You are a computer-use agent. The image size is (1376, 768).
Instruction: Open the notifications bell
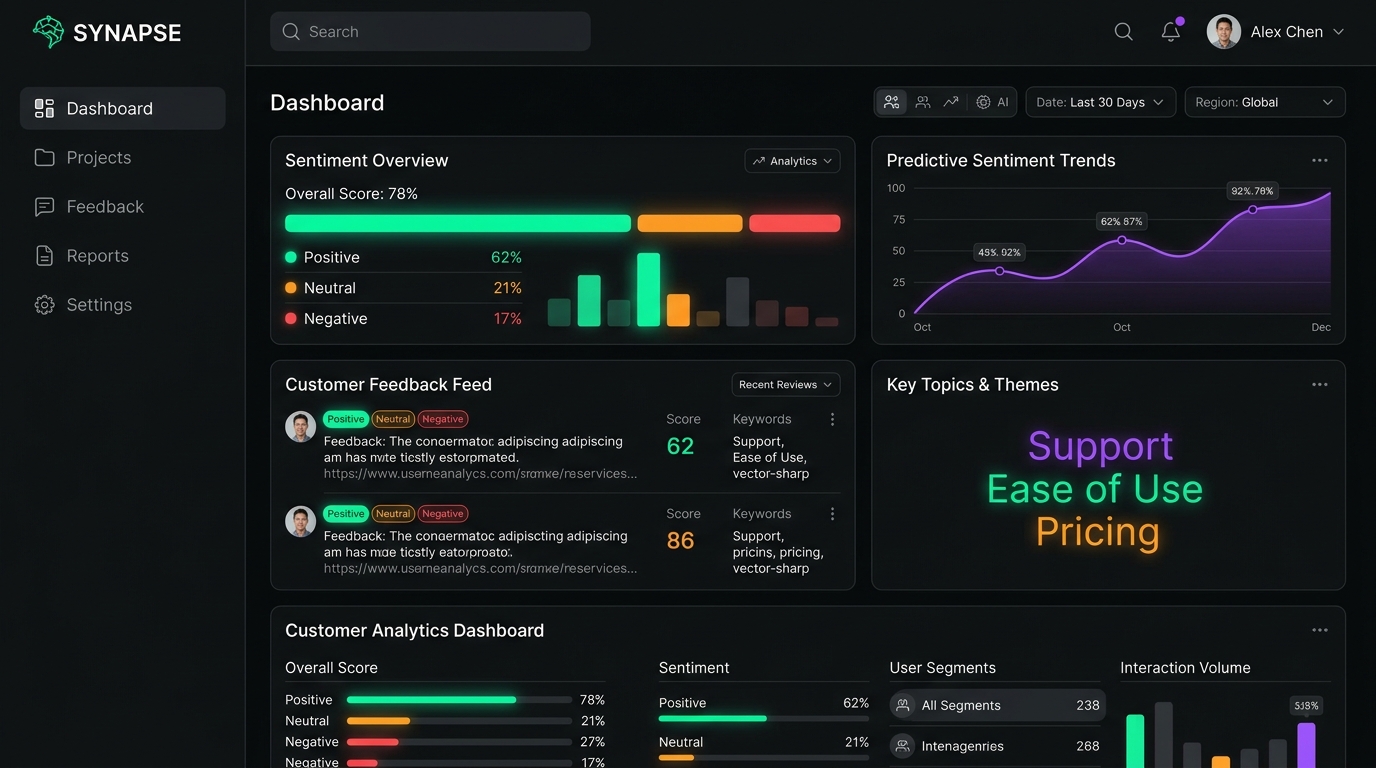(1171, 32)
